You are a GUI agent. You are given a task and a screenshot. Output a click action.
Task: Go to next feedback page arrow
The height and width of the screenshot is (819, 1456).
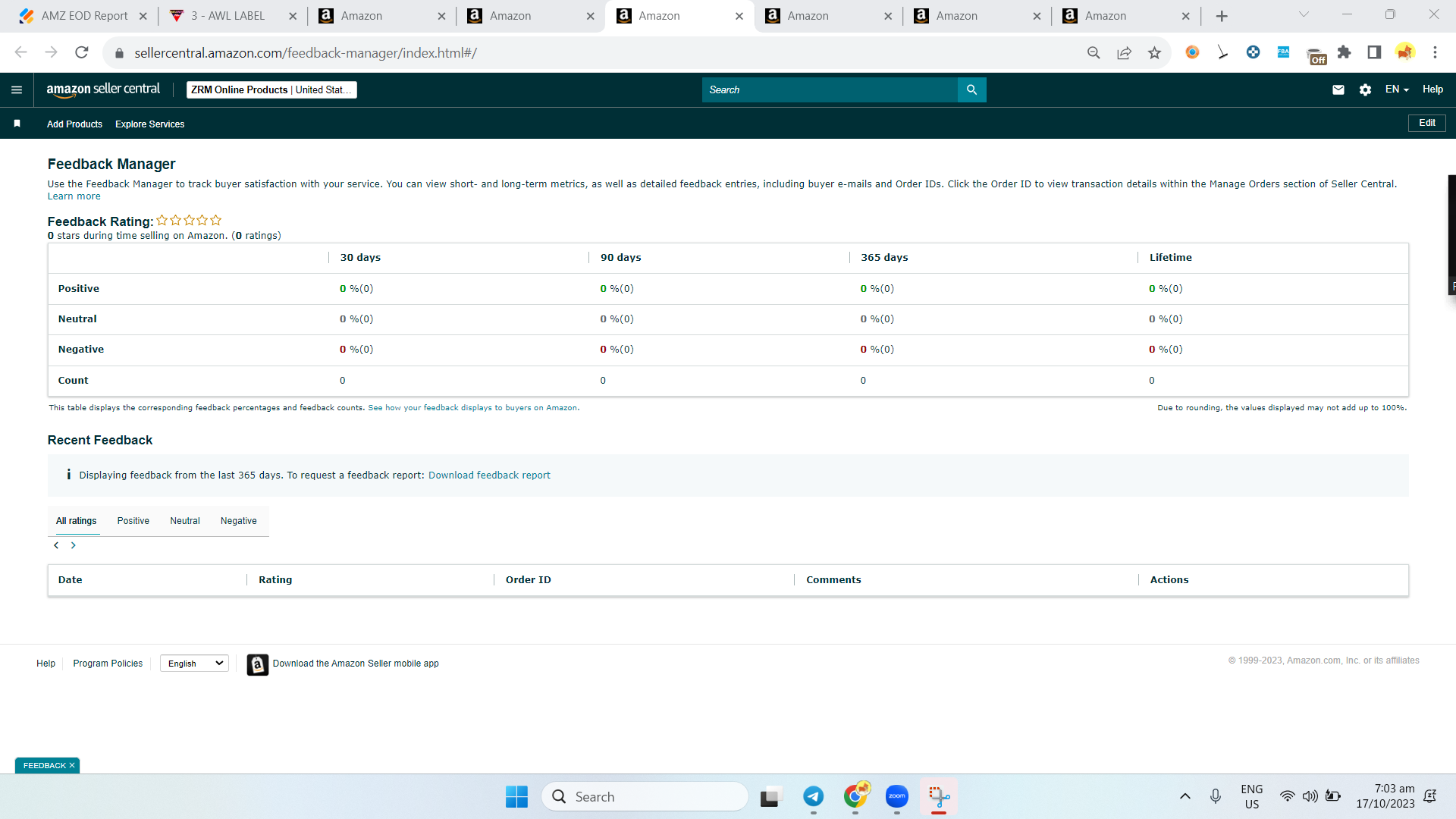73,545
